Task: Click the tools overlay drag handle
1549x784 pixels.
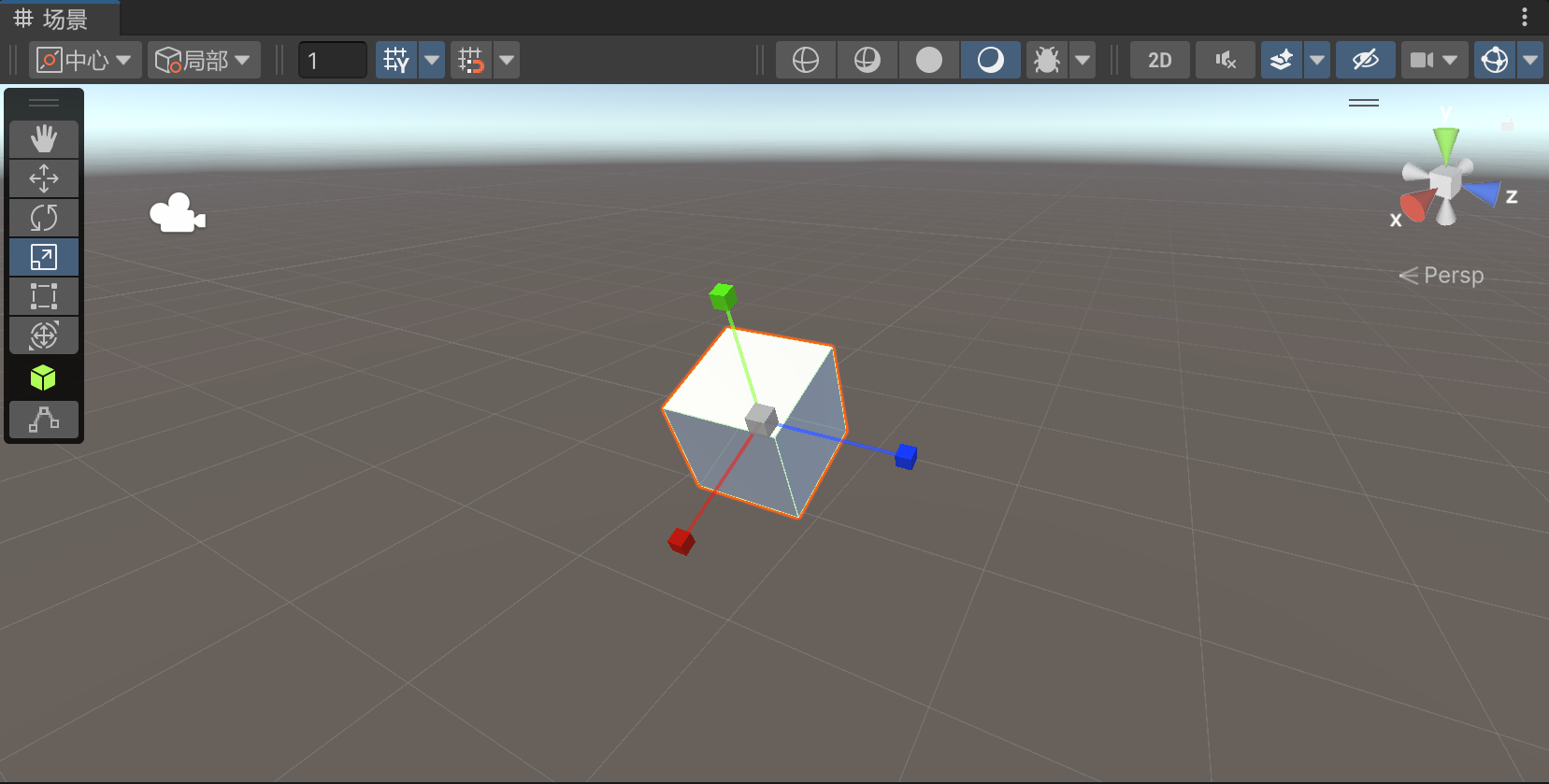Action: 44,103
